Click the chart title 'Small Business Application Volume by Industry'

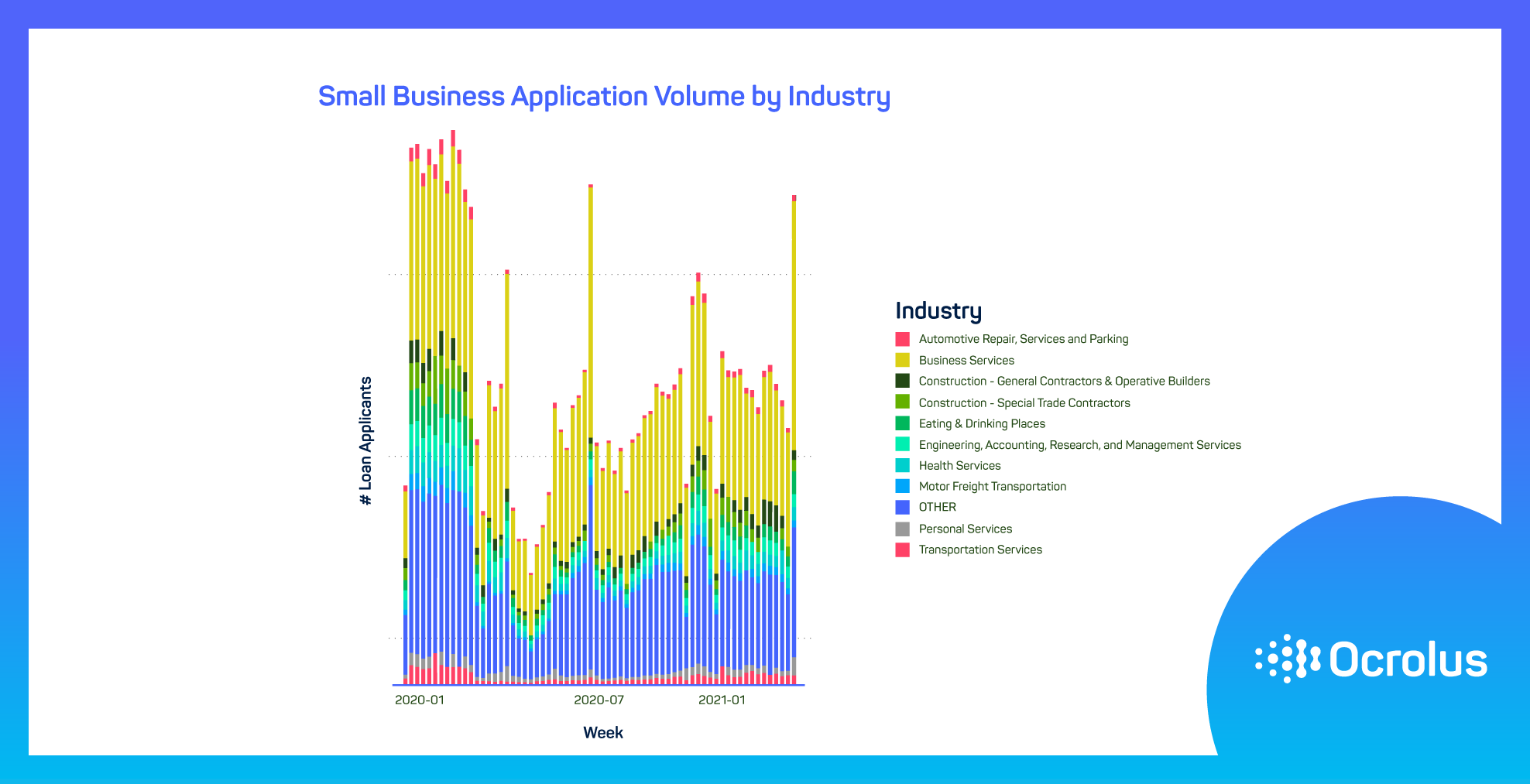tap(604, 97)
